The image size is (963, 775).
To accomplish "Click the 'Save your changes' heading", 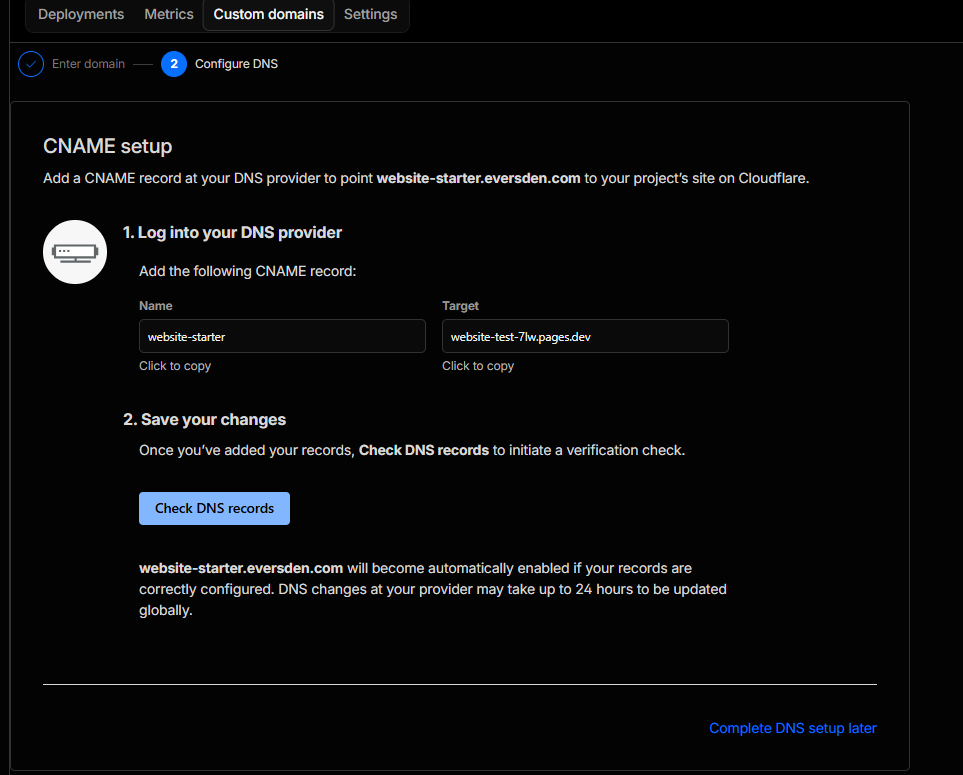I will tap(205, 419).
